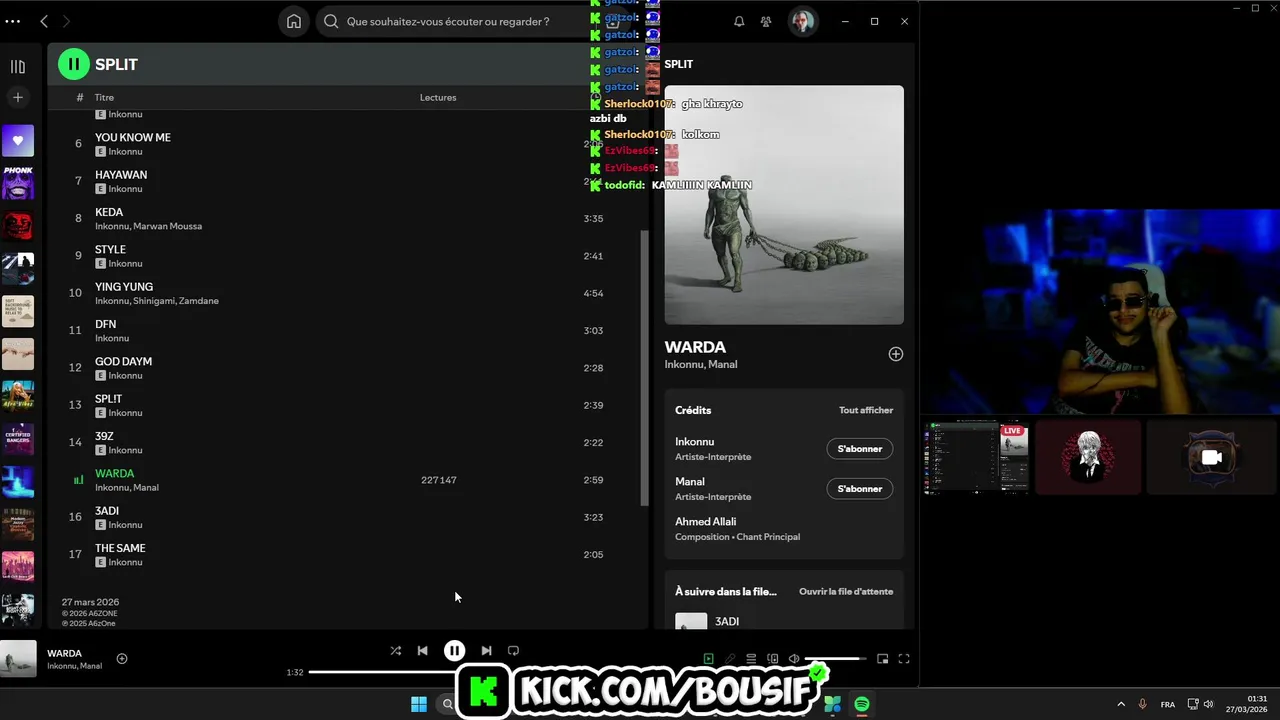Switch the player to full screen
The height and width of the screenshot is (720, 1280).
coord(904,659)
